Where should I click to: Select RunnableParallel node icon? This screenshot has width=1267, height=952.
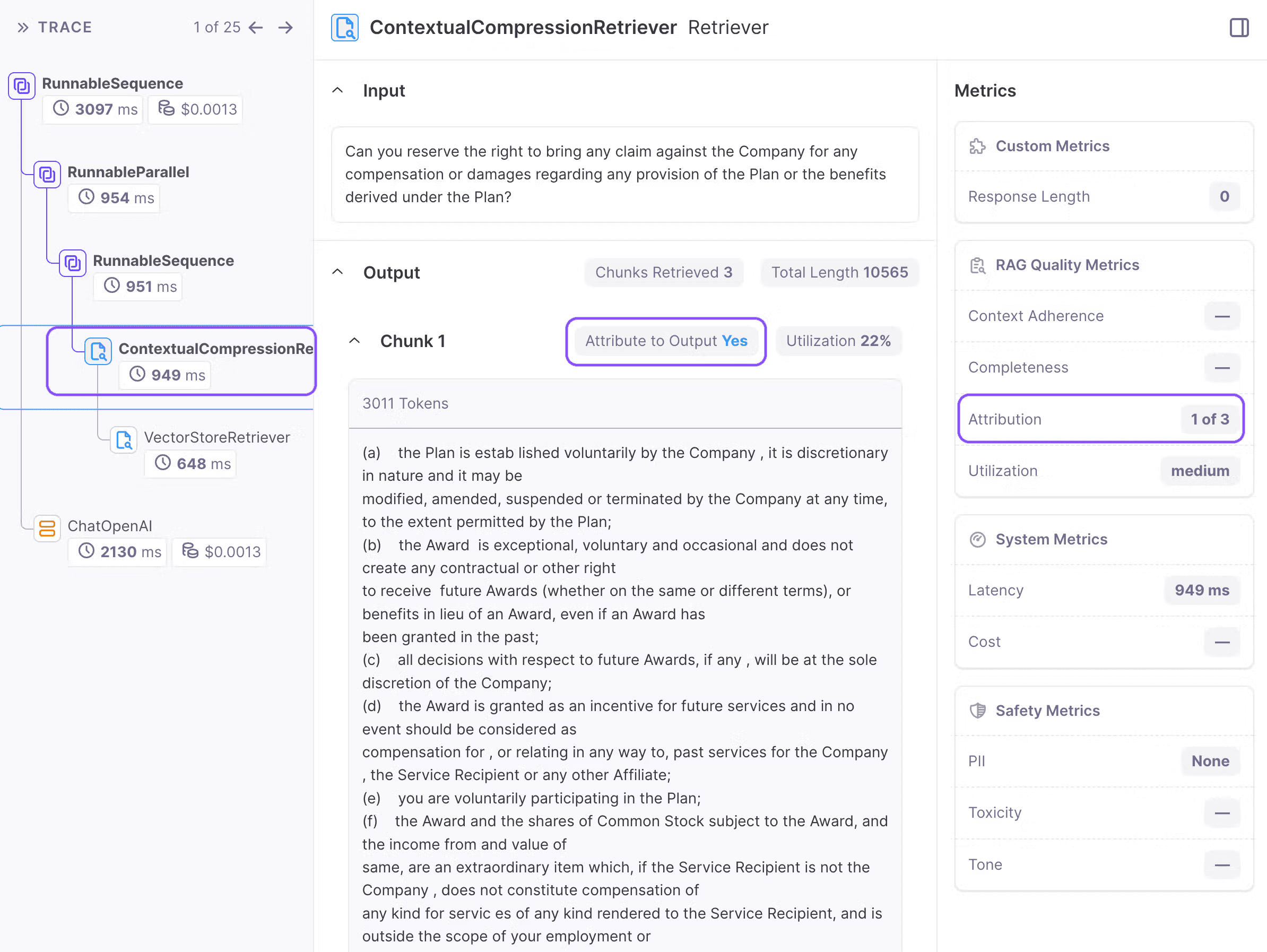click(47, 174)
